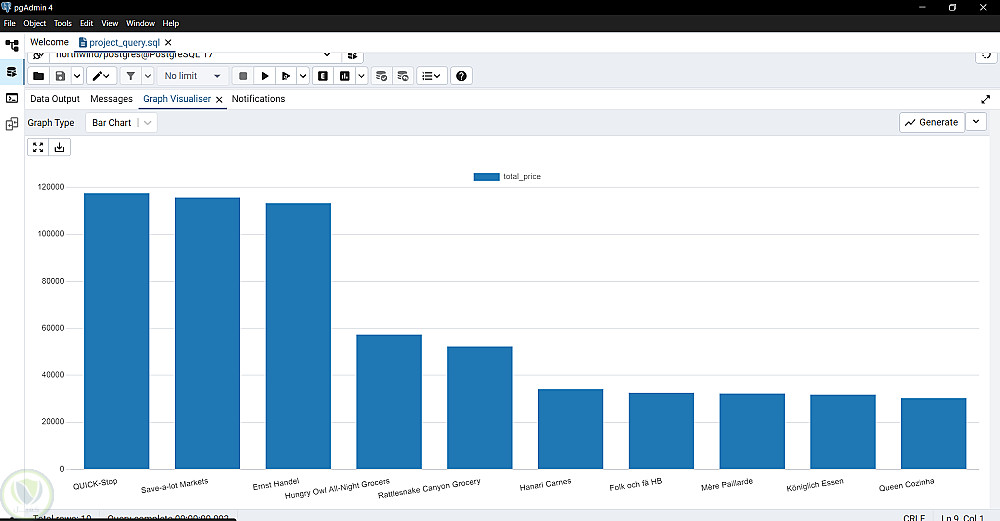Click the Filter funnel icon

point(130,76)
